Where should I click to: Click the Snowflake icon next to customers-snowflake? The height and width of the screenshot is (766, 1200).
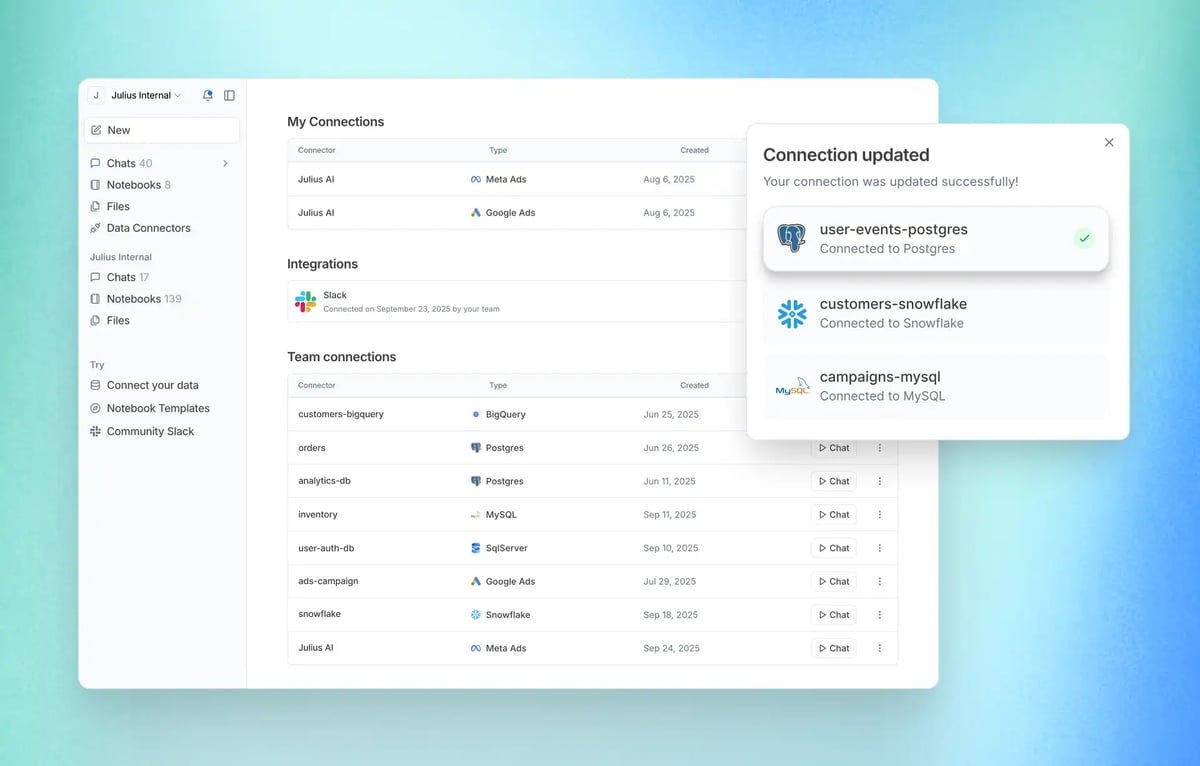pyautogui.click(x=791, y=313)
